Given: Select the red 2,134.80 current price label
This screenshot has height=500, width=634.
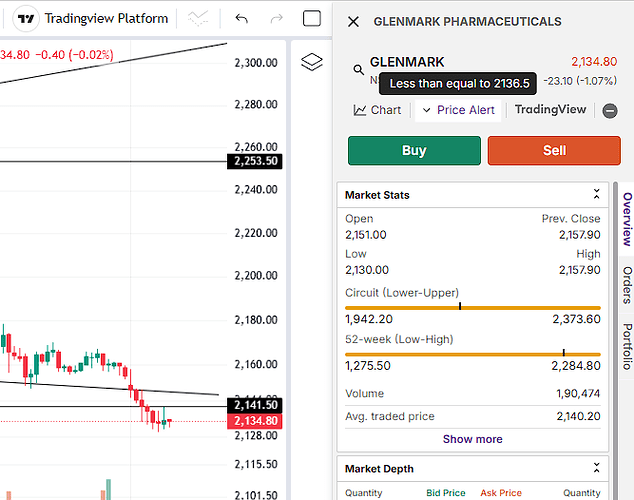Looking at the screenshot, I should [x=255, y=421].
